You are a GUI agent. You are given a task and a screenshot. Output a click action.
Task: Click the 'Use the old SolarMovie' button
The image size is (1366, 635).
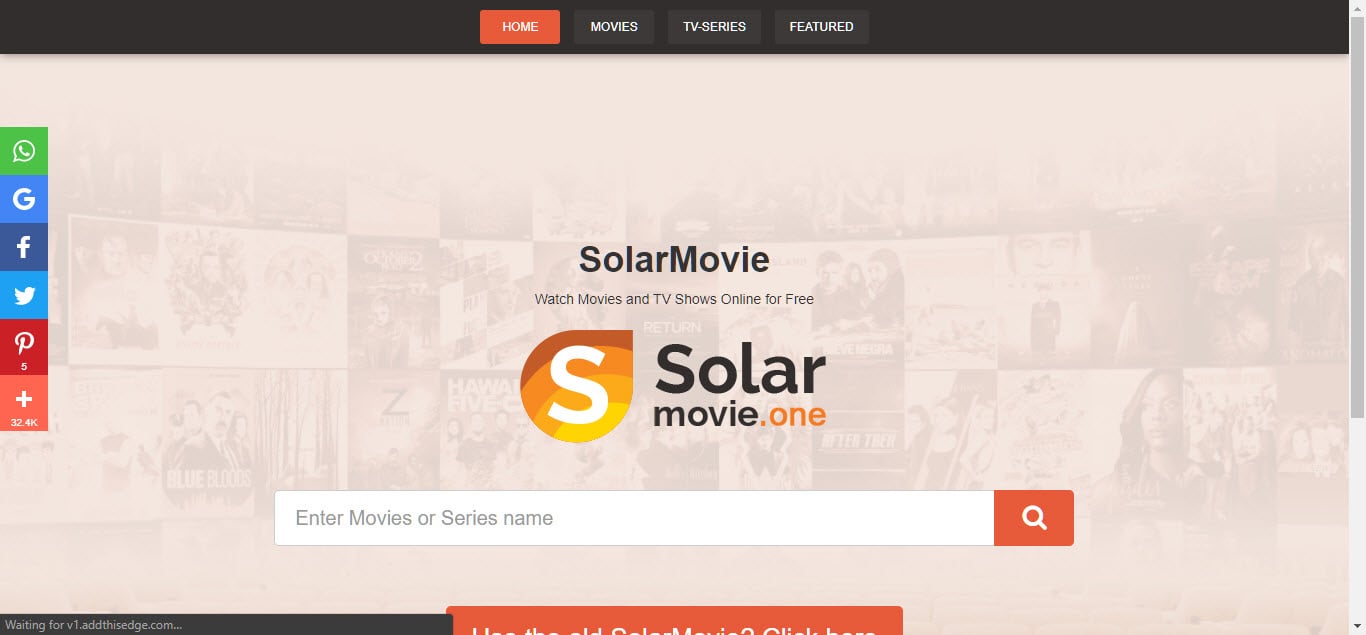[674, 621]
